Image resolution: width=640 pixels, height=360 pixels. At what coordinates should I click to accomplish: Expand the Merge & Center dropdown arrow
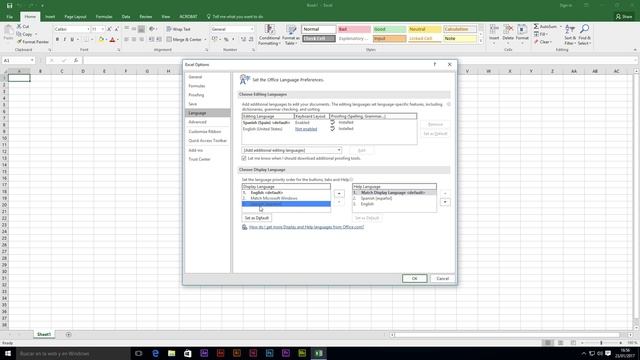[205, 40]
